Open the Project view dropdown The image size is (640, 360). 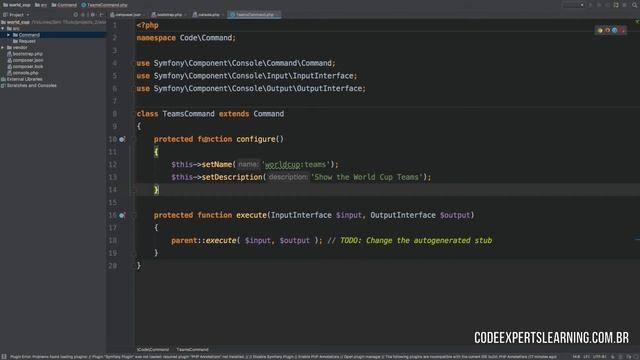point(16,15)
